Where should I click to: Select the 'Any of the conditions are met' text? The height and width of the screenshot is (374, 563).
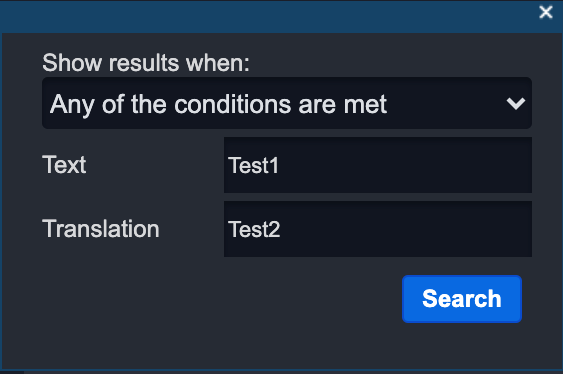click(218, 104)
